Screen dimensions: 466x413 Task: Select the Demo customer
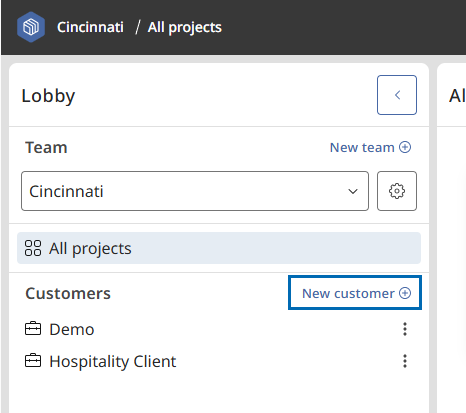72,329
